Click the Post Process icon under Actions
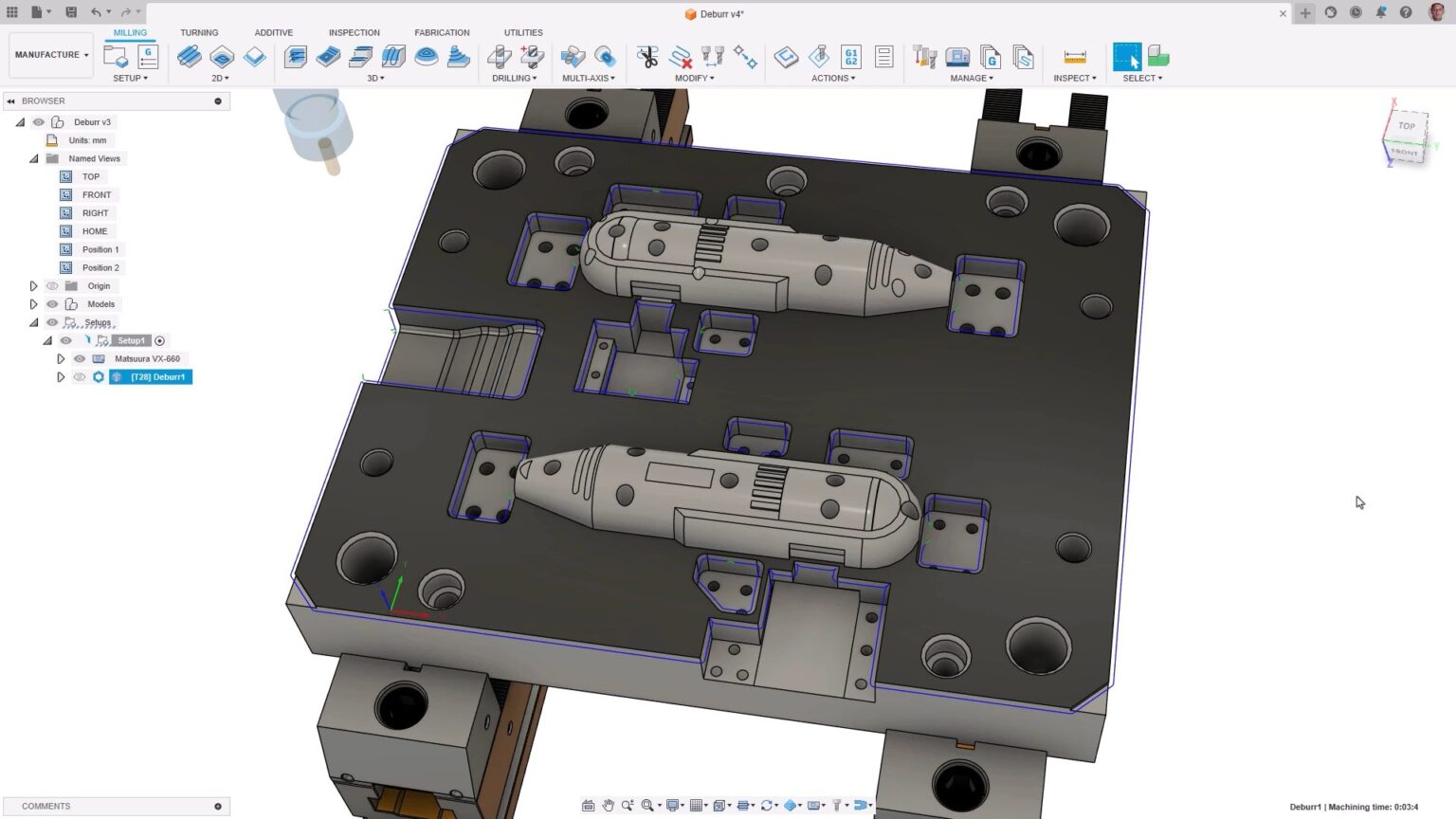Screen dimensions: 1456x819 click(851, 57)
